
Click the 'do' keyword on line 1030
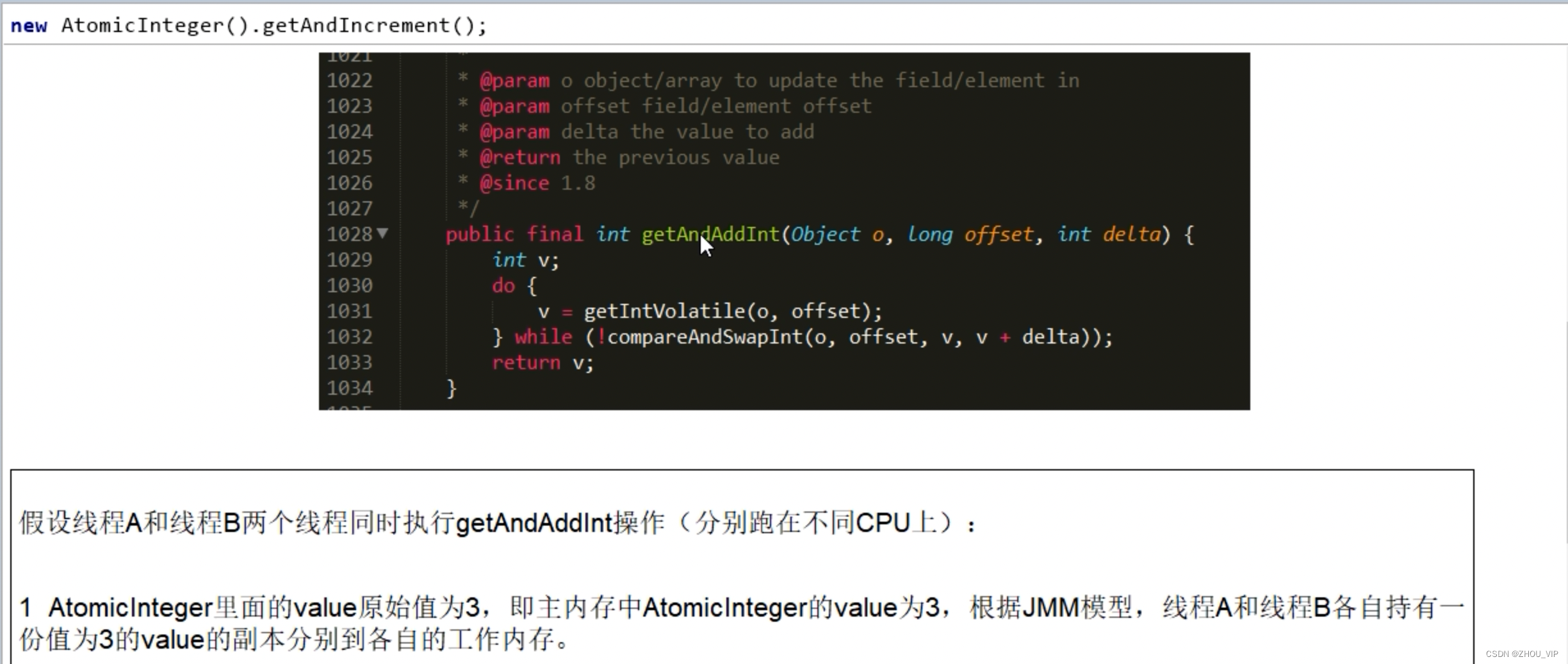point(503,285)
